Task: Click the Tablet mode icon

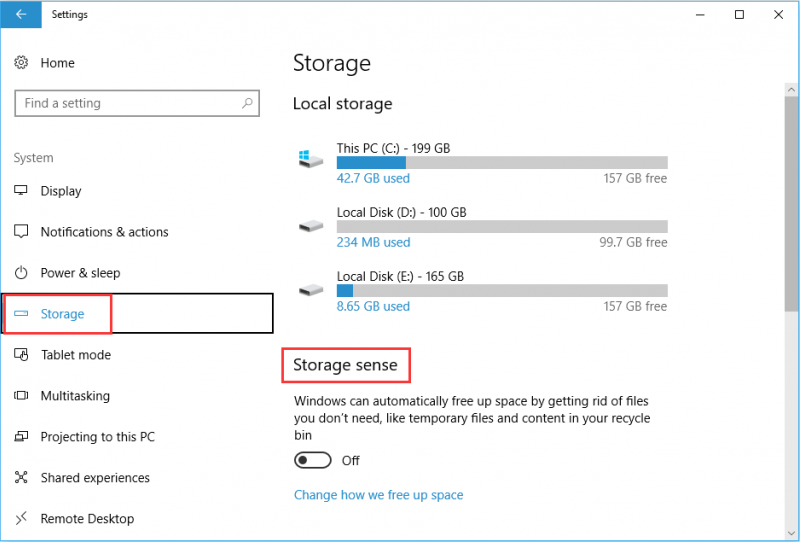Action: pyautogui.click(x=21, y=354)
